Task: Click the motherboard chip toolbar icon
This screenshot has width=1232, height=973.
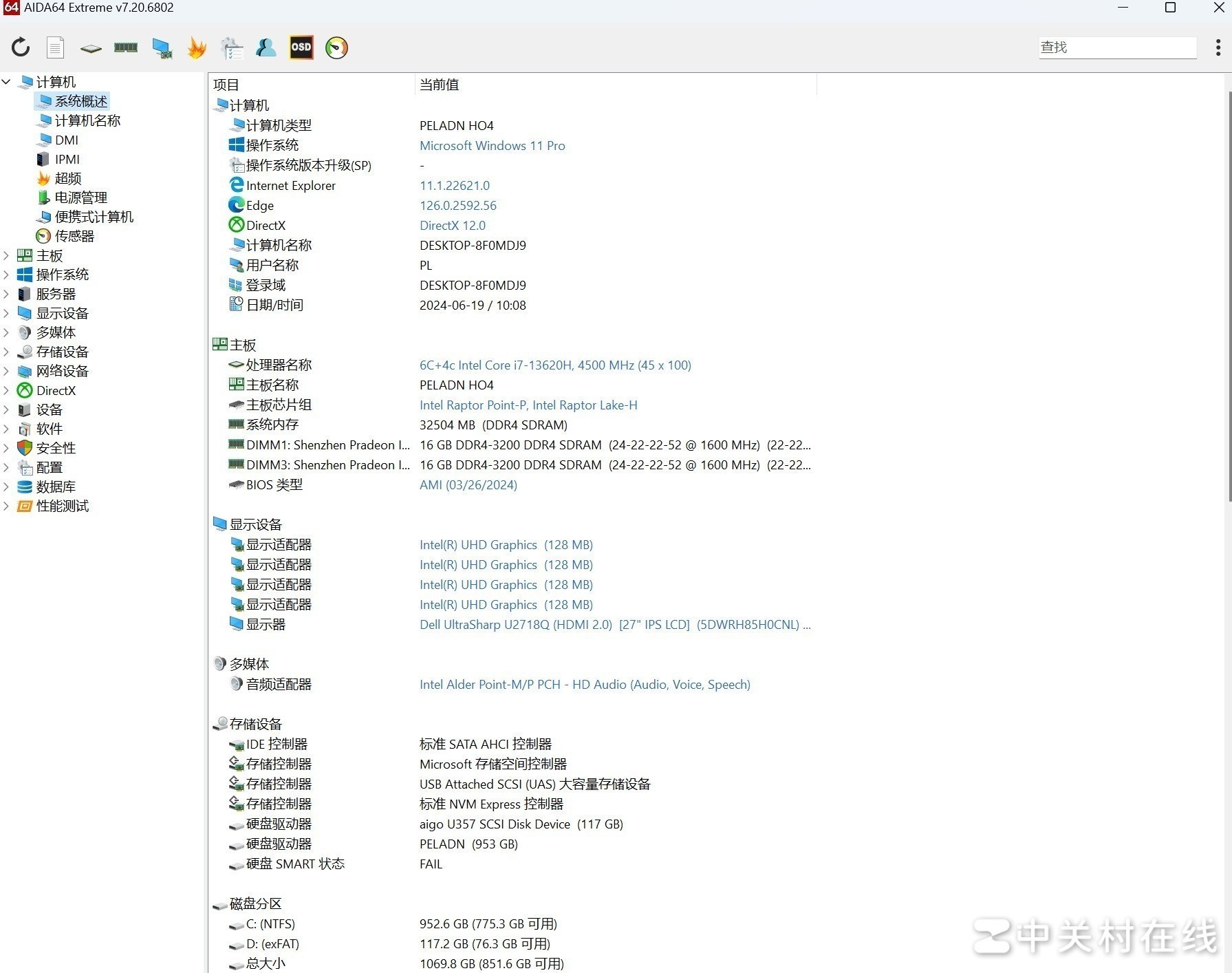Action: pyautogui.click(x=91, y=48)
